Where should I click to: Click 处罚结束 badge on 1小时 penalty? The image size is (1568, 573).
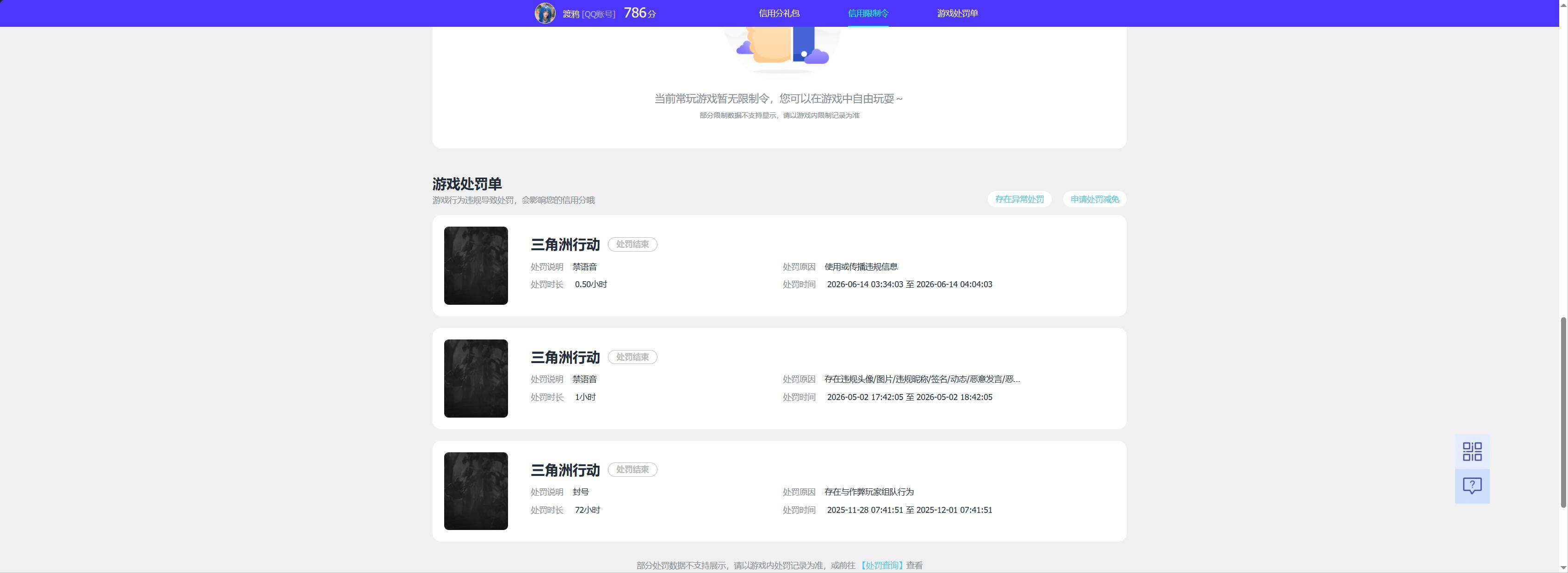click(632, 357)
